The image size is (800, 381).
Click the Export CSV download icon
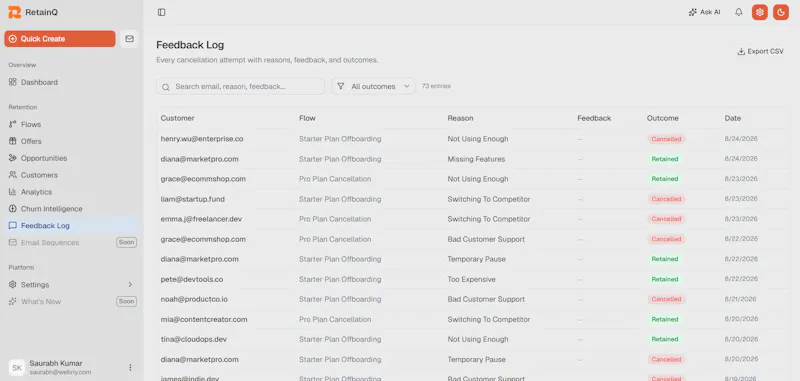[741, 52]
